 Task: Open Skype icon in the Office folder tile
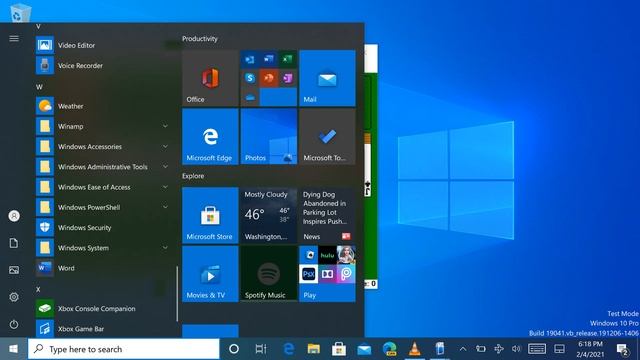(x=250, y=78)
